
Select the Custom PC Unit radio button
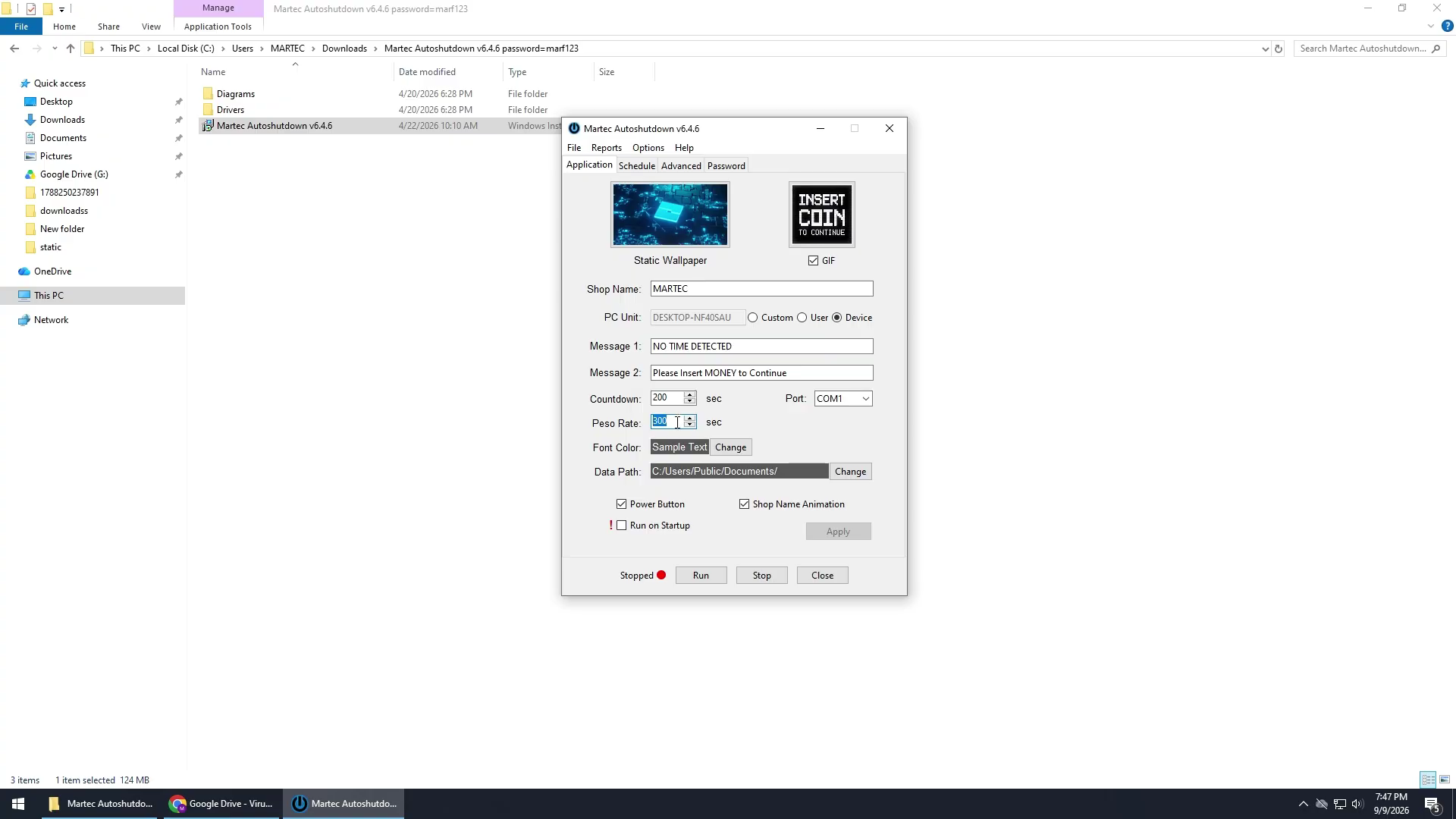tap(752, 318)
